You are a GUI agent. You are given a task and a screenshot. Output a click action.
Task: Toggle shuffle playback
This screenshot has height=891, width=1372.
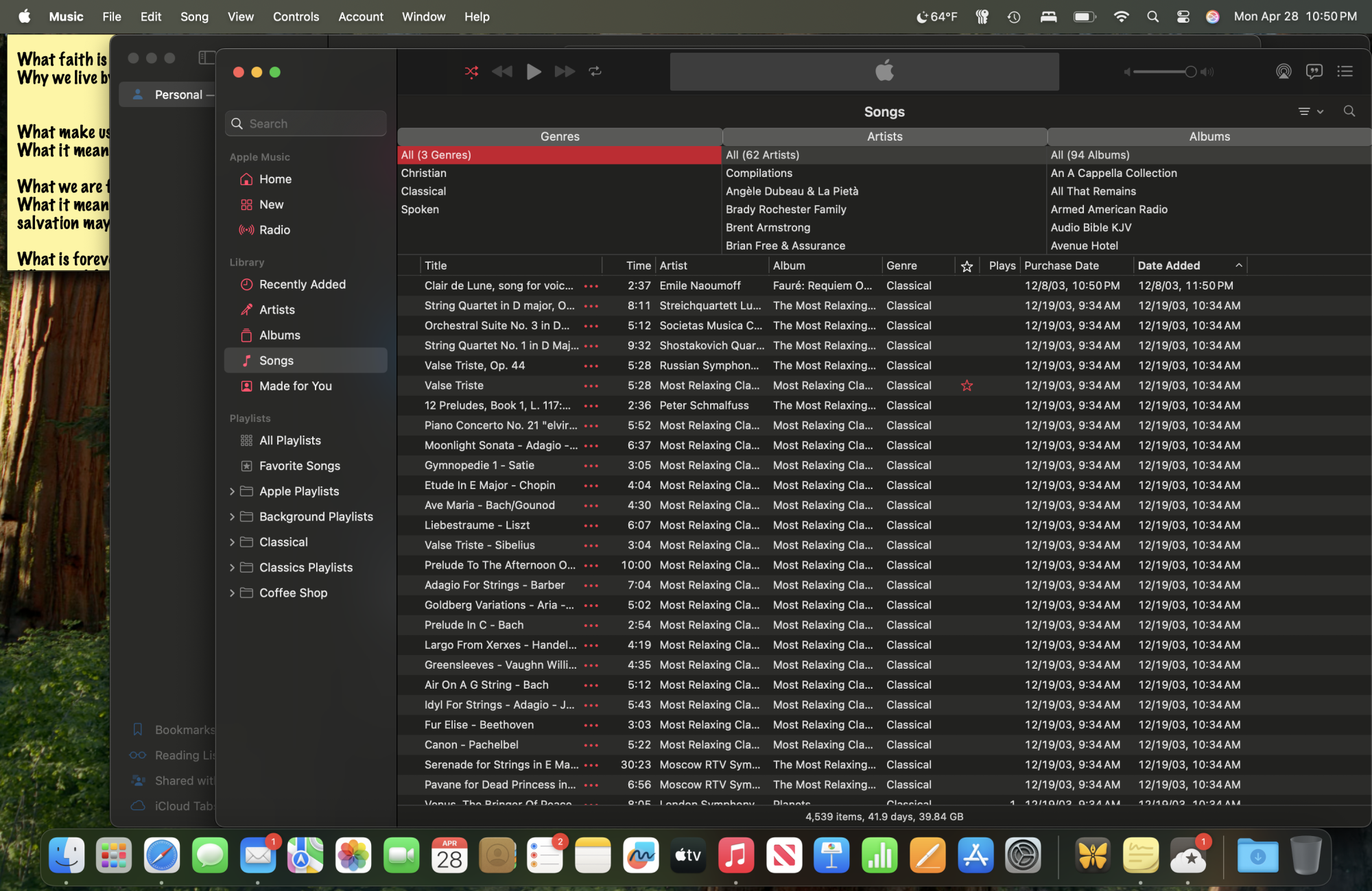[x=471, y=71]
